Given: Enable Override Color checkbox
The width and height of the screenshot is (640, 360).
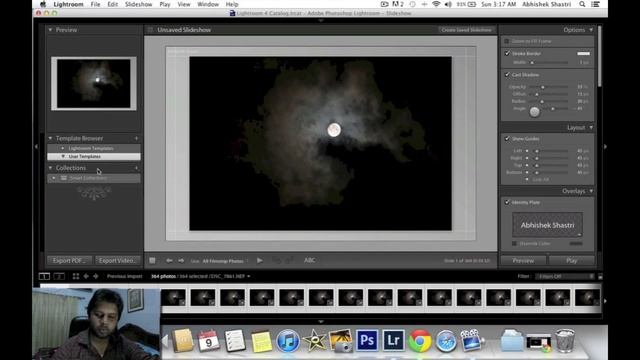Looking at the screenshot, I should click(x=514, y=244).
